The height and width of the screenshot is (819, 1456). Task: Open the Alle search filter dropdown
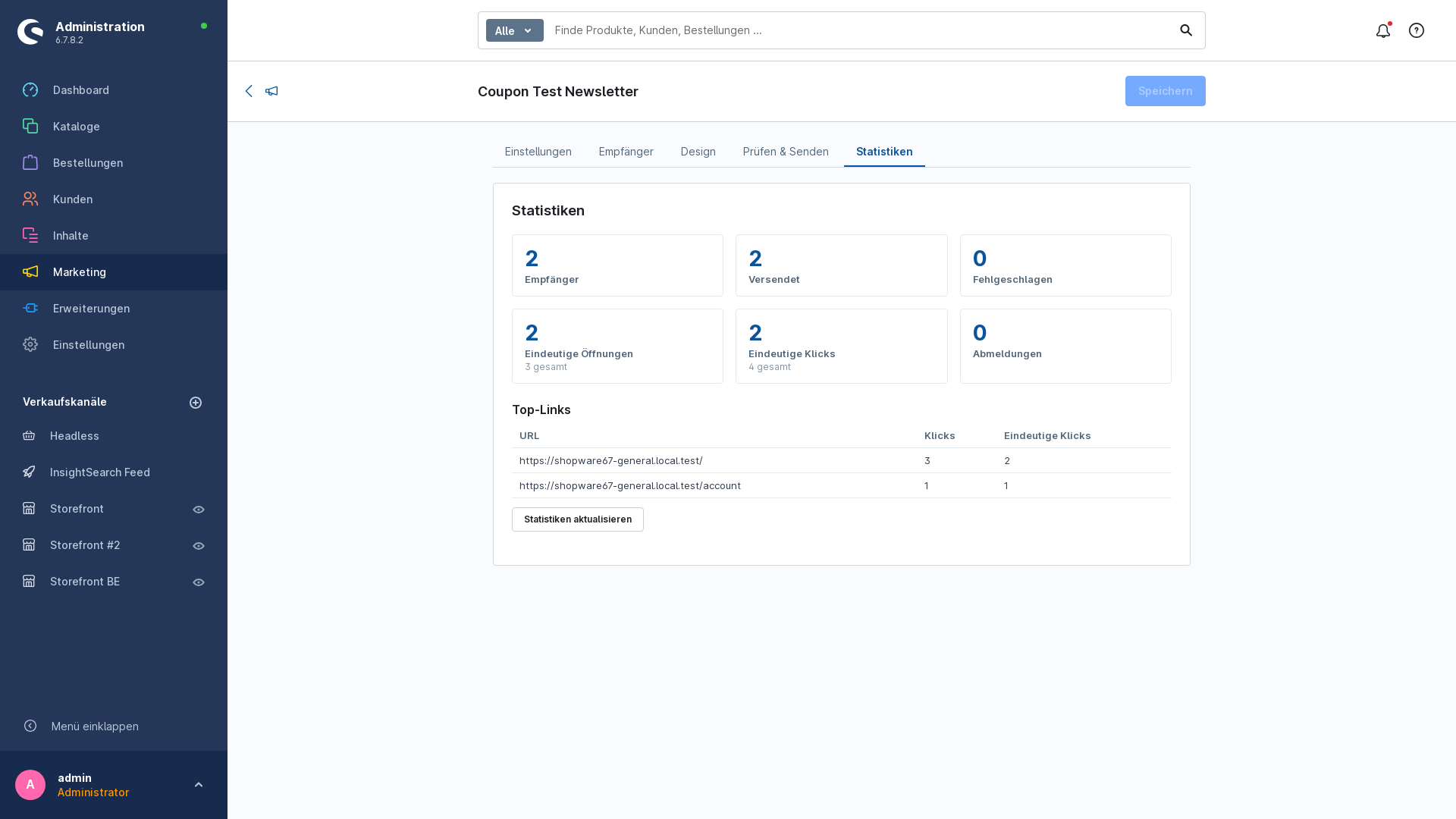515,30
